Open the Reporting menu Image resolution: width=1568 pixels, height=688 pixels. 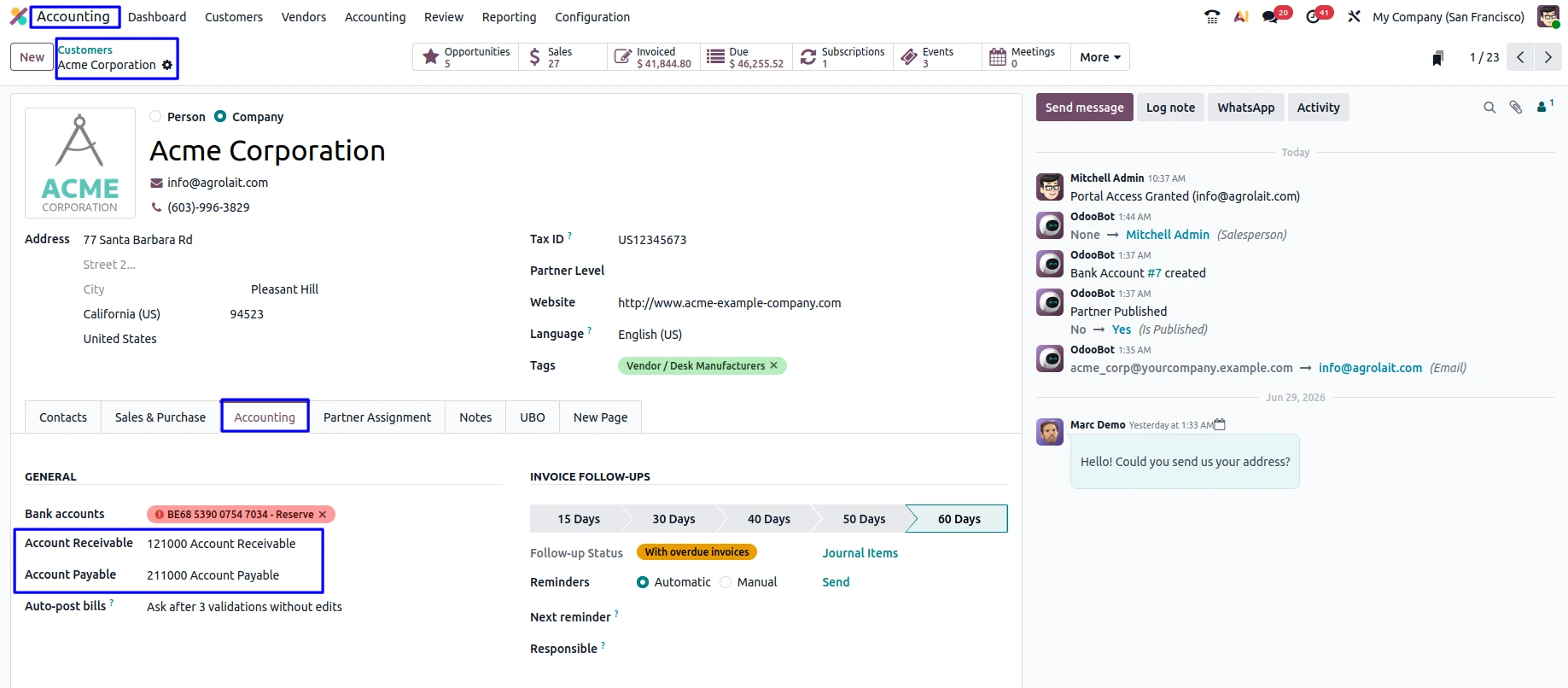(x=509, y=17)
